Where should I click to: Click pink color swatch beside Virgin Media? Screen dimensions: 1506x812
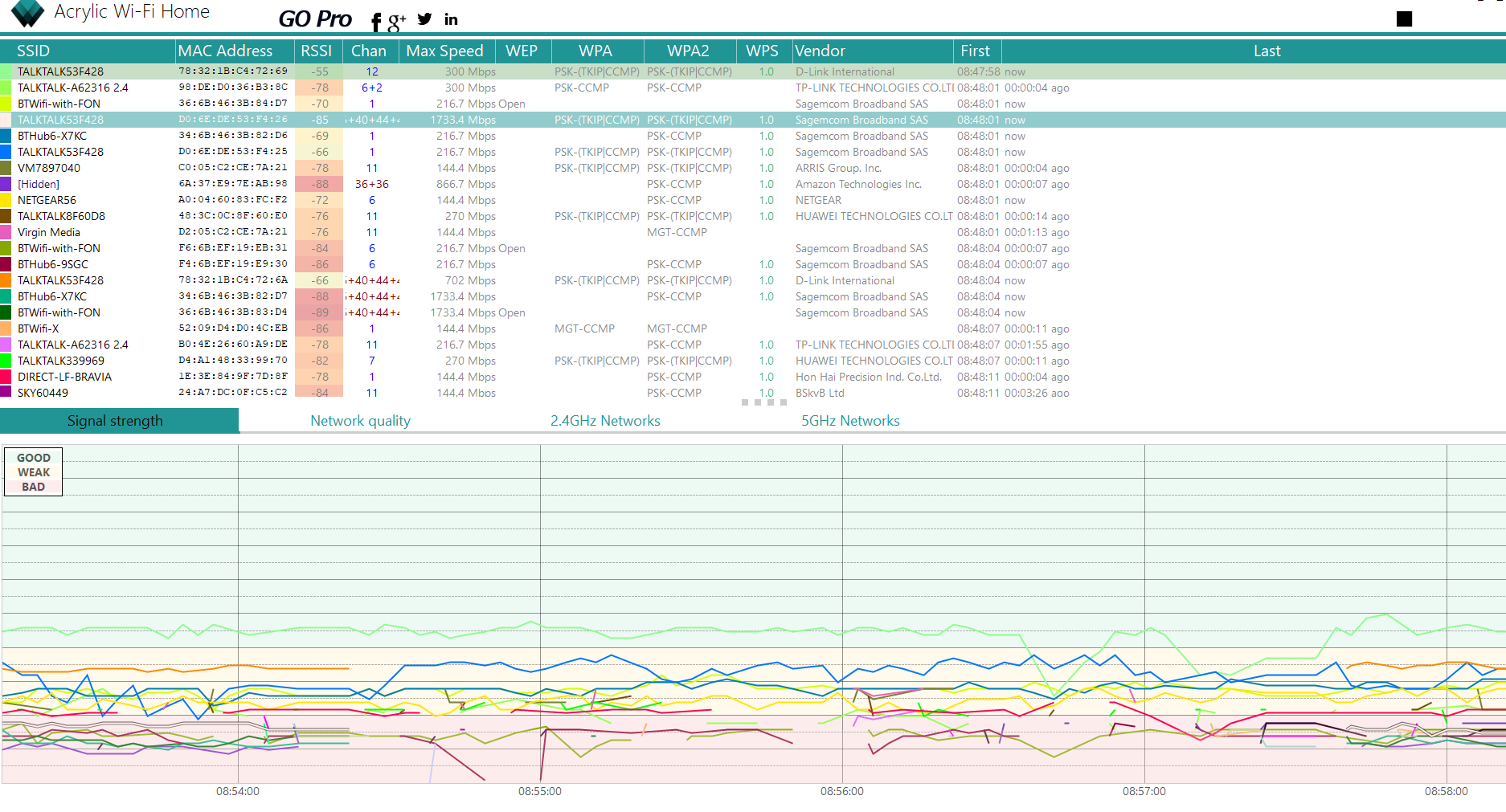pyautogui.click(x=6, y=232)
